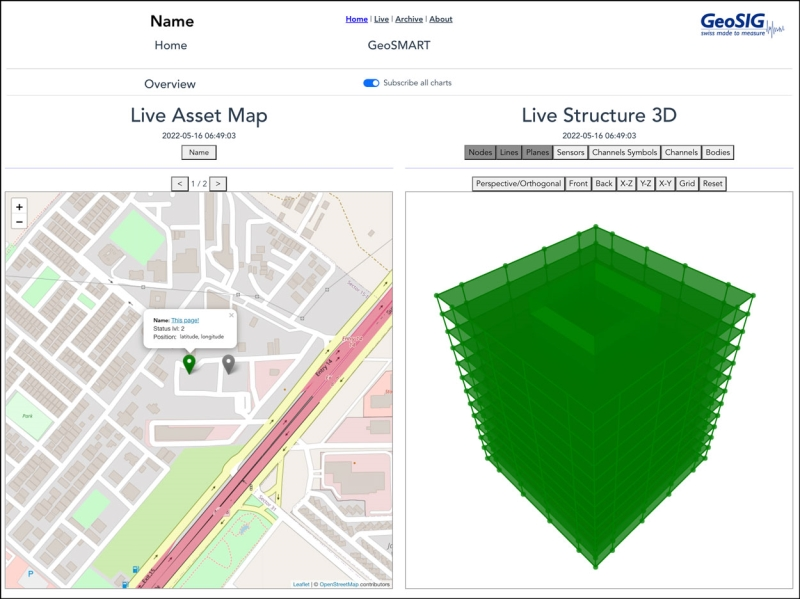Open the Live page in navigation
800x599 pixels.
coord(381,19)
